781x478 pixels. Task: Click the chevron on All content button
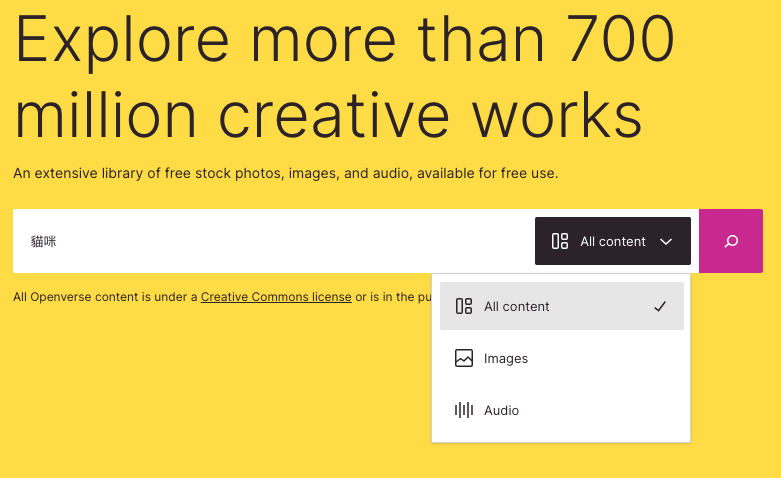tap(666, 241)
